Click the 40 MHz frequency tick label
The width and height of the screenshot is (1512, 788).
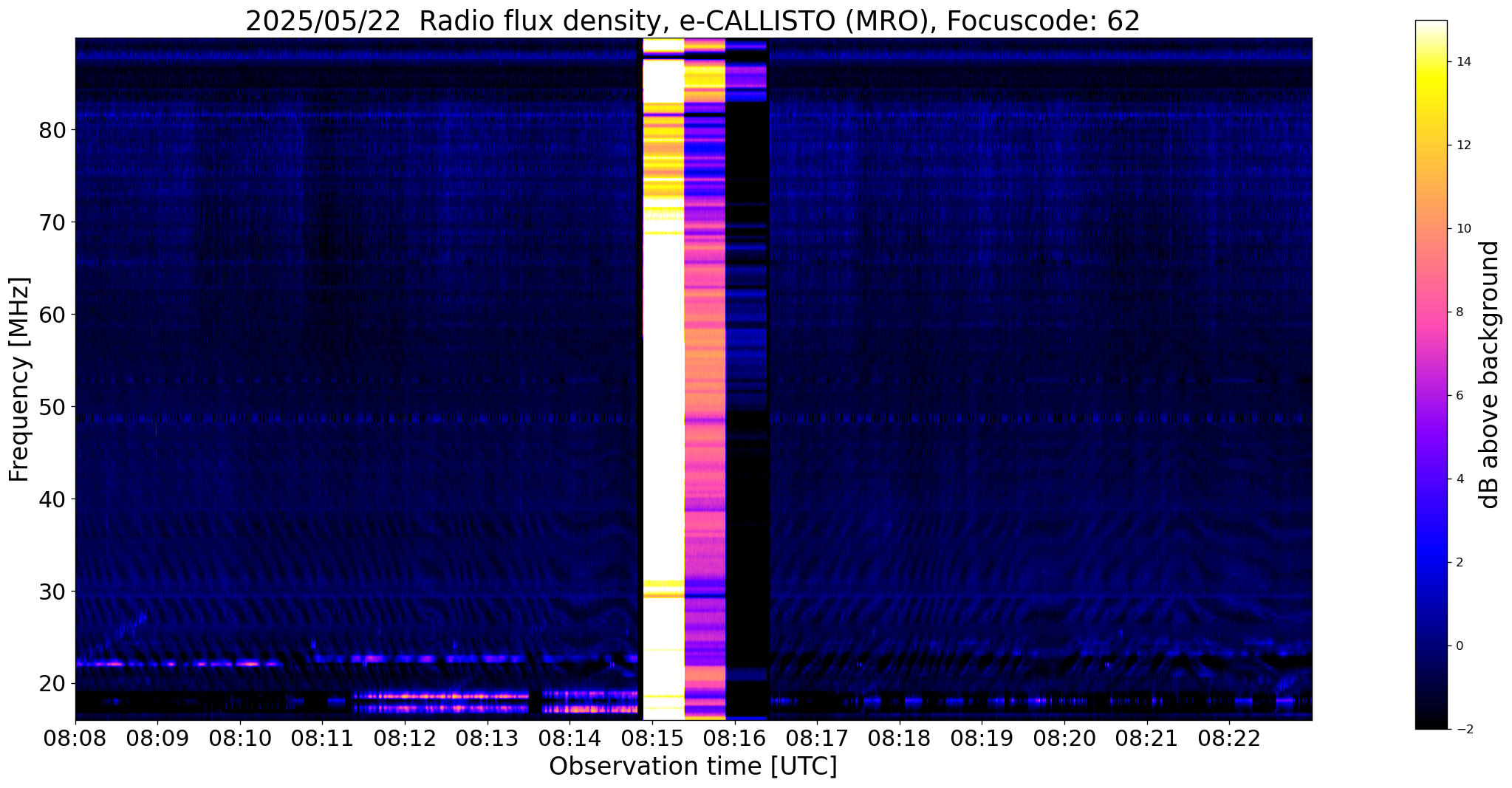[x=52, y=499]
